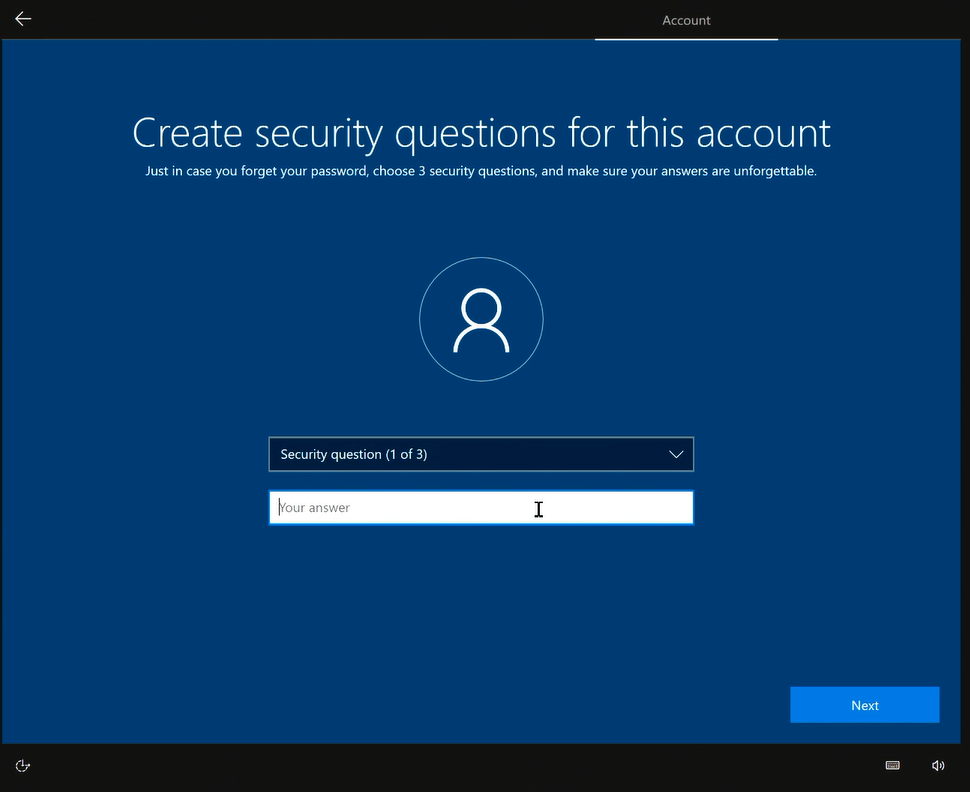Select the Account tab at top
970x792 pixels.
(686, 20)
